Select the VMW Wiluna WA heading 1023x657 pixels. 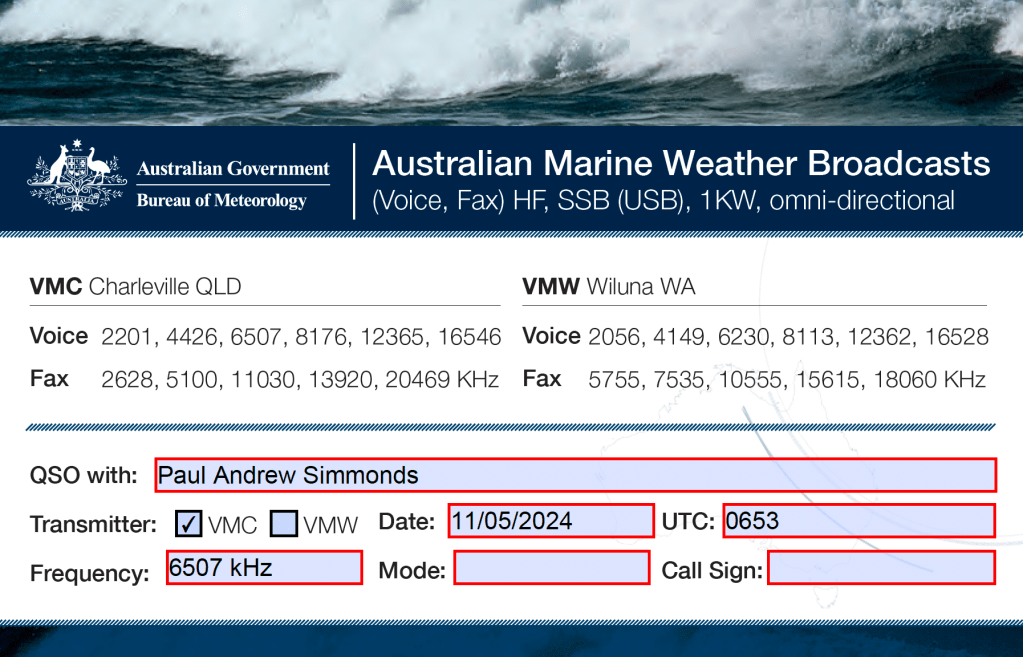[x=608, y=287]
